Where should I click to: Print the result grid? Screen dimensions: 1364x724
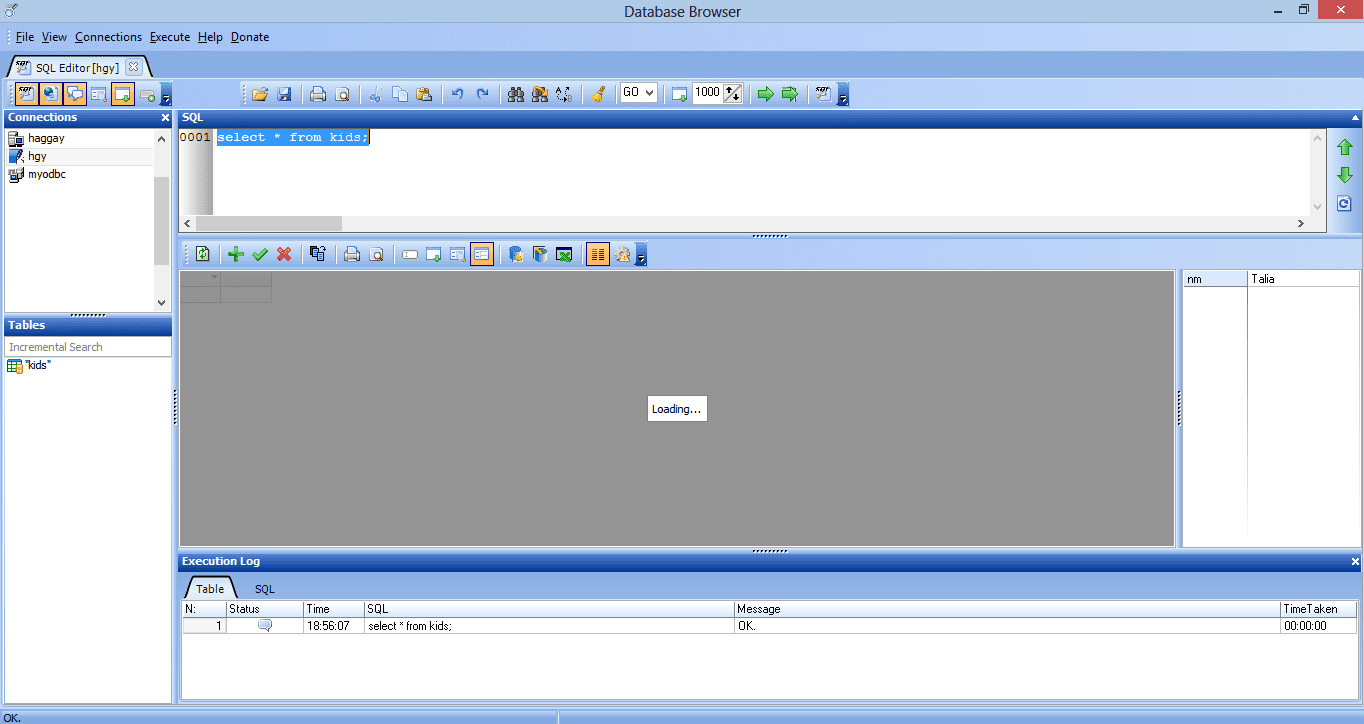pos(352,255)
